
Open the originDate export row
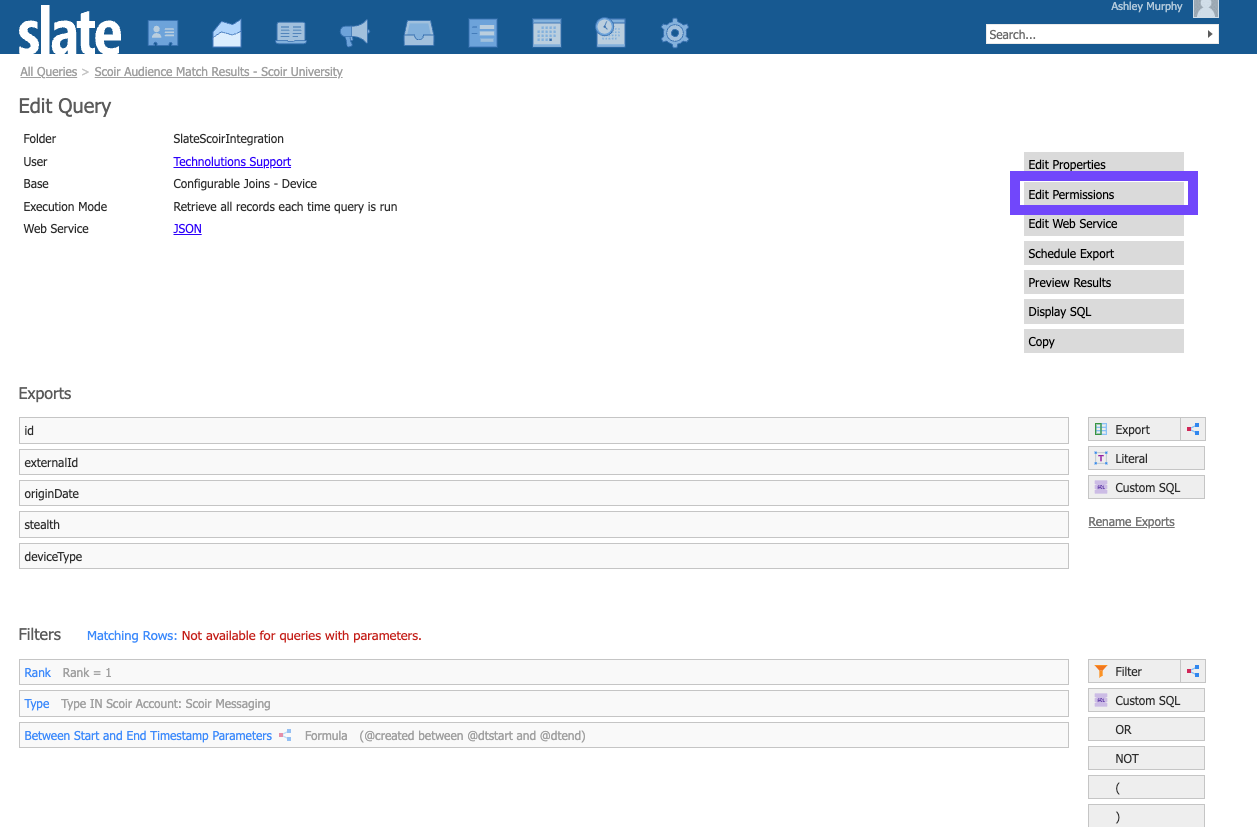544,493
